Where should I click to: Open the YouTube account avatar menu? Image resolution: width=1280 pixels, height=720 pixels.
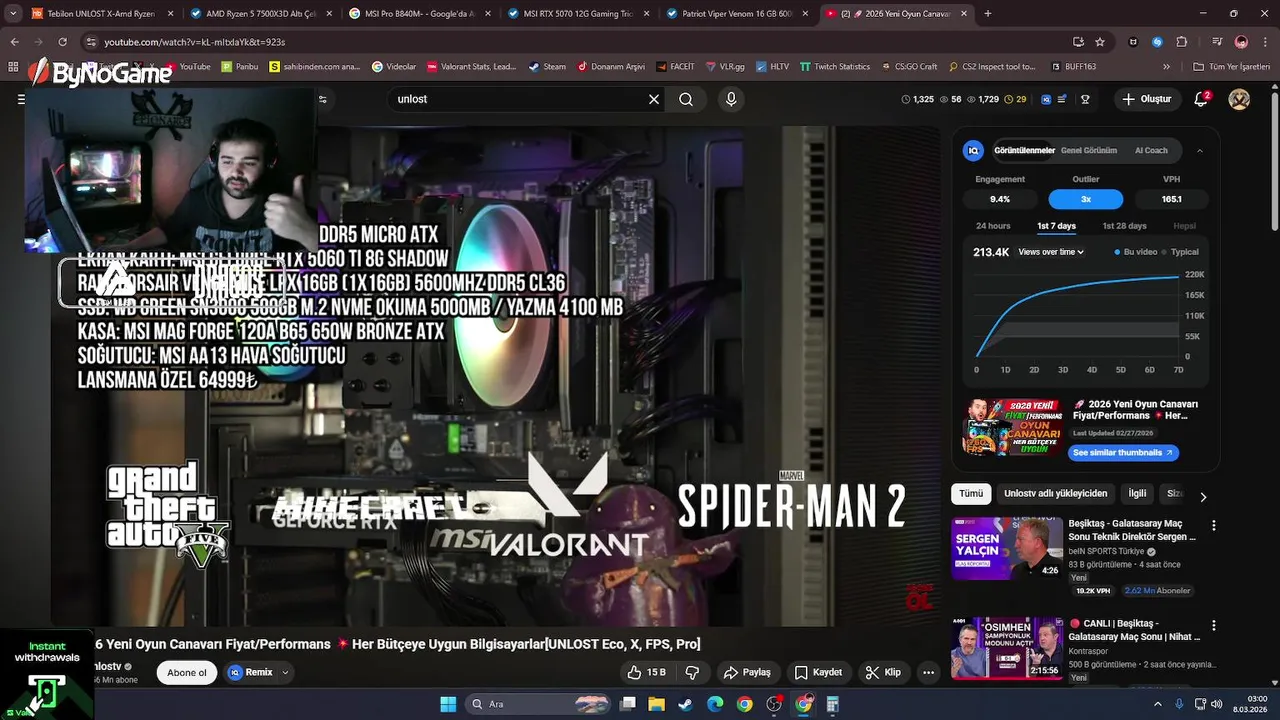click(x=1239, y=99)
